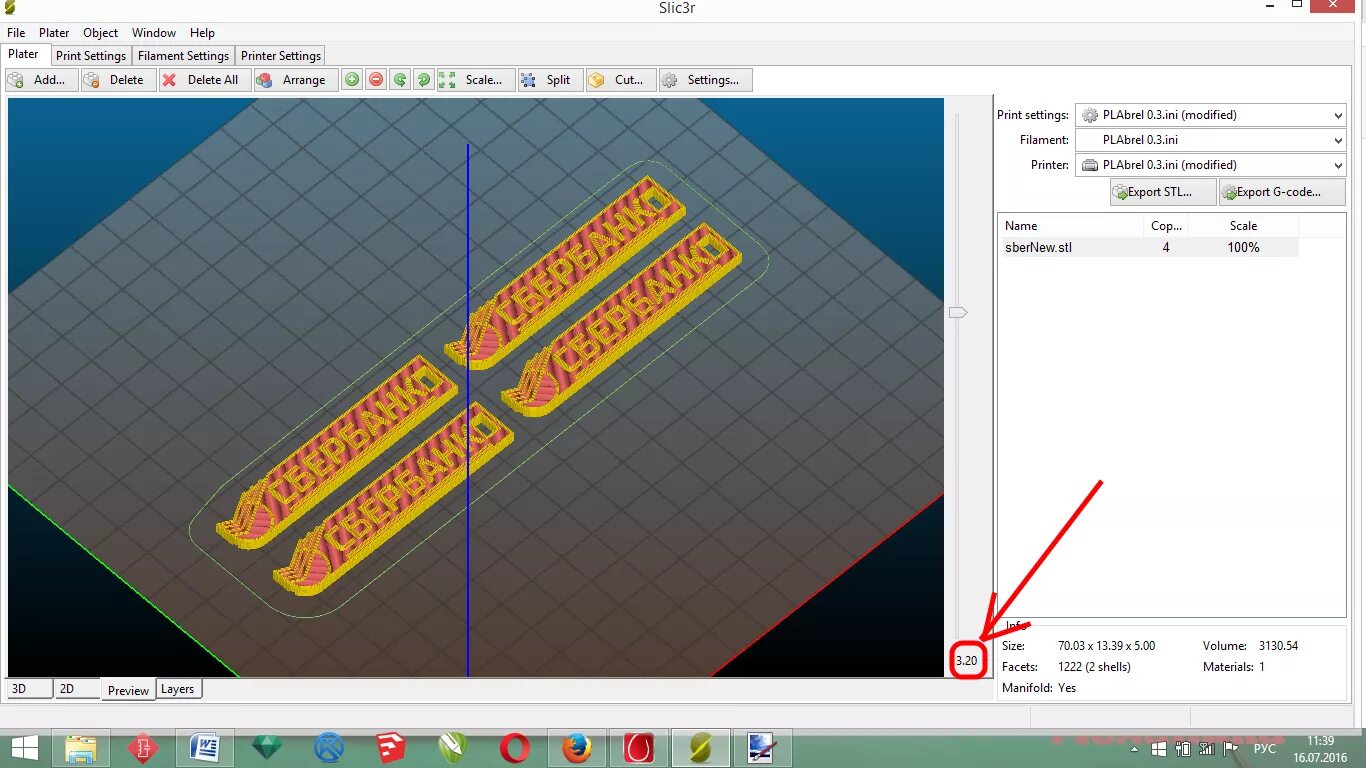Switch to the Filament Settings tab
This screenshot has width=1366, height=768.
(183, 56)
